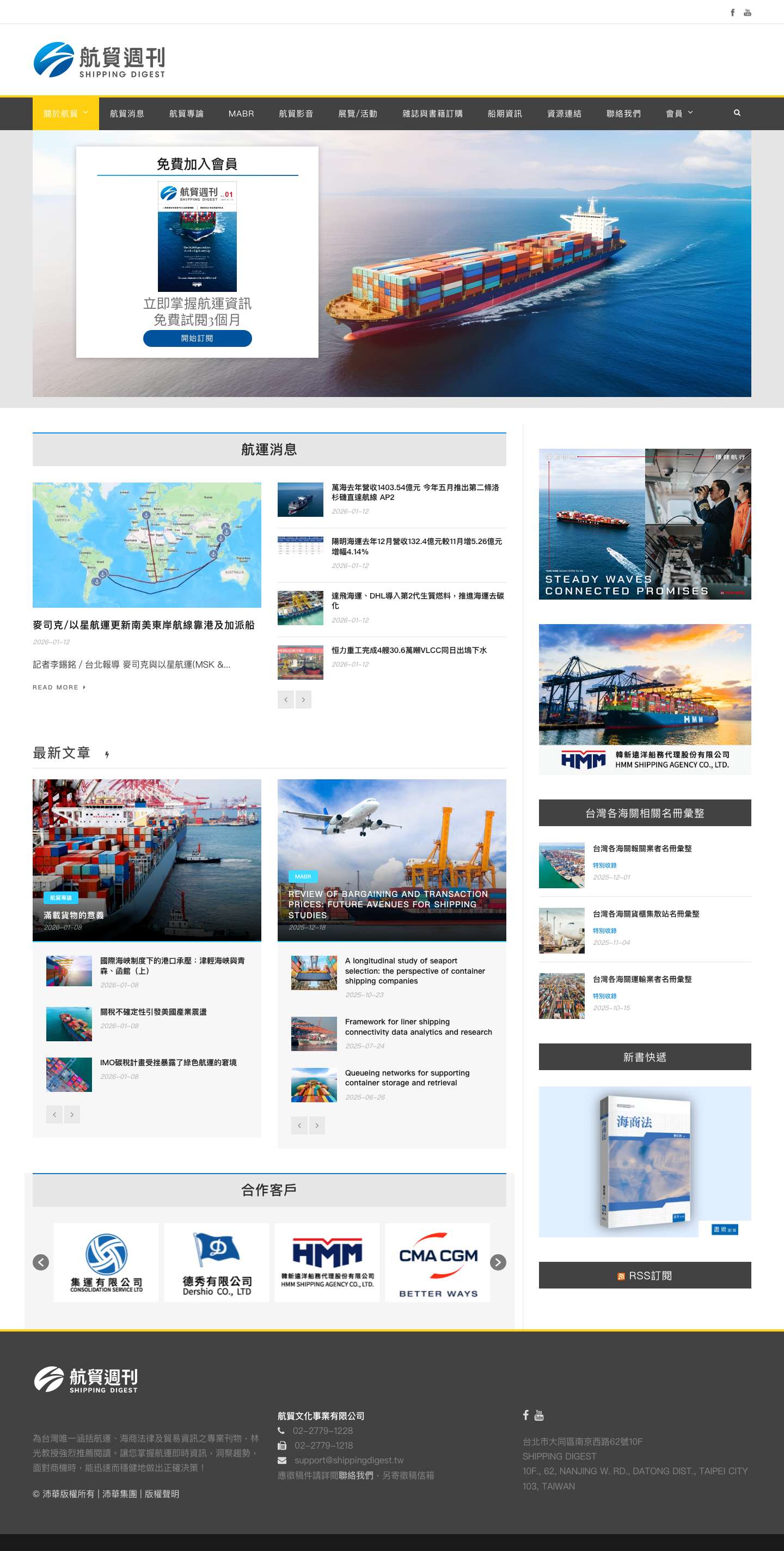Expand the 會員 dropdown menu
Image resolution: width=784 pixels, height=1551 pixels.
679,113
